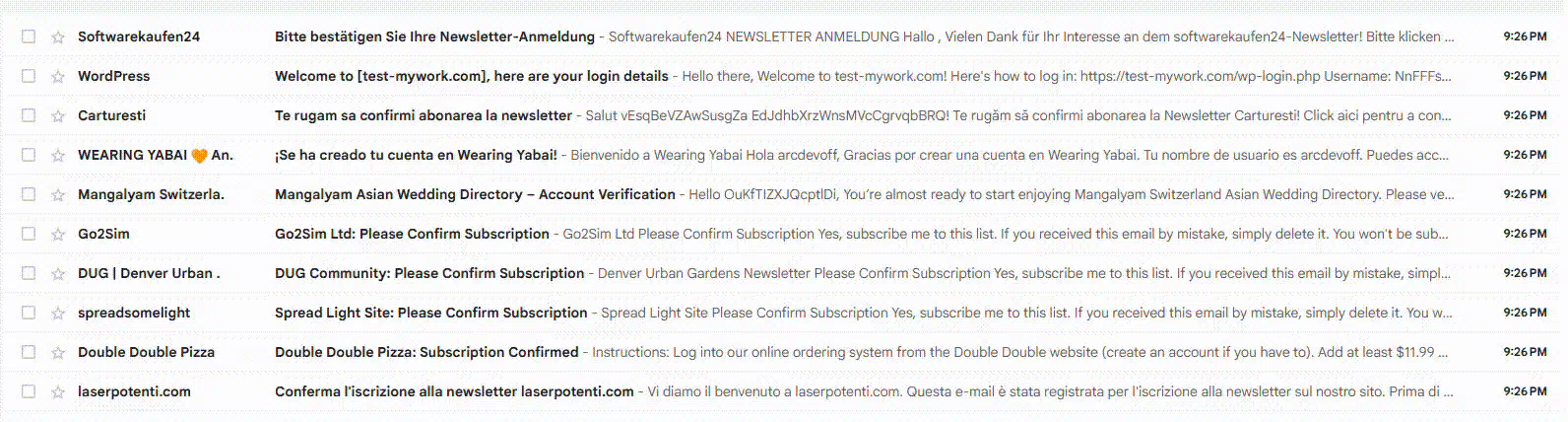Viewport: 1568px width, 422px height.
Task: Tick the Double Double Pizza checkbox
Action: [29, 352]
